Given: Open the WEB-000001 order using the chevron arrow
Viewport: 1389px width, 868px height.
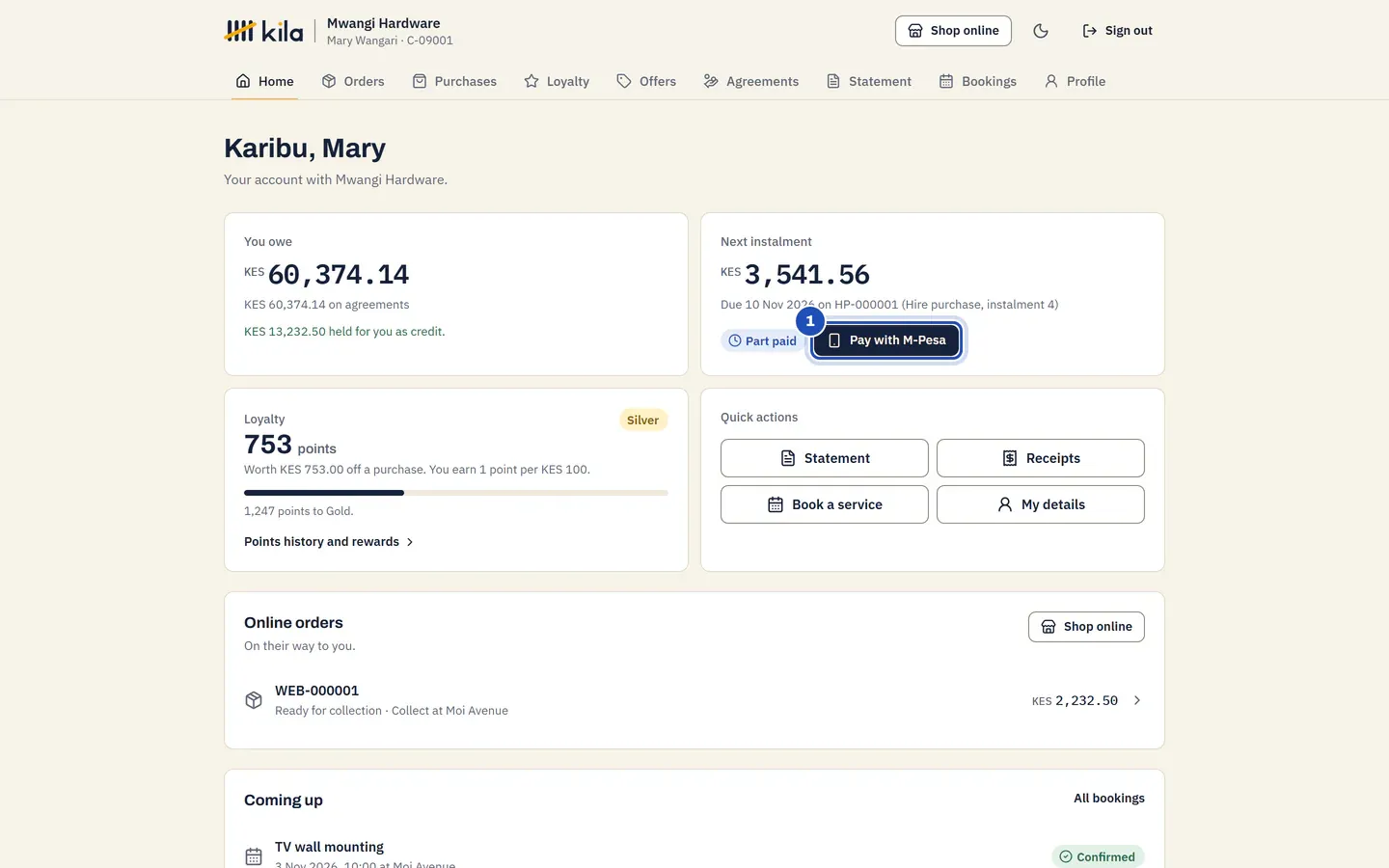Looking at the screenshot, I should point(1137,700).
